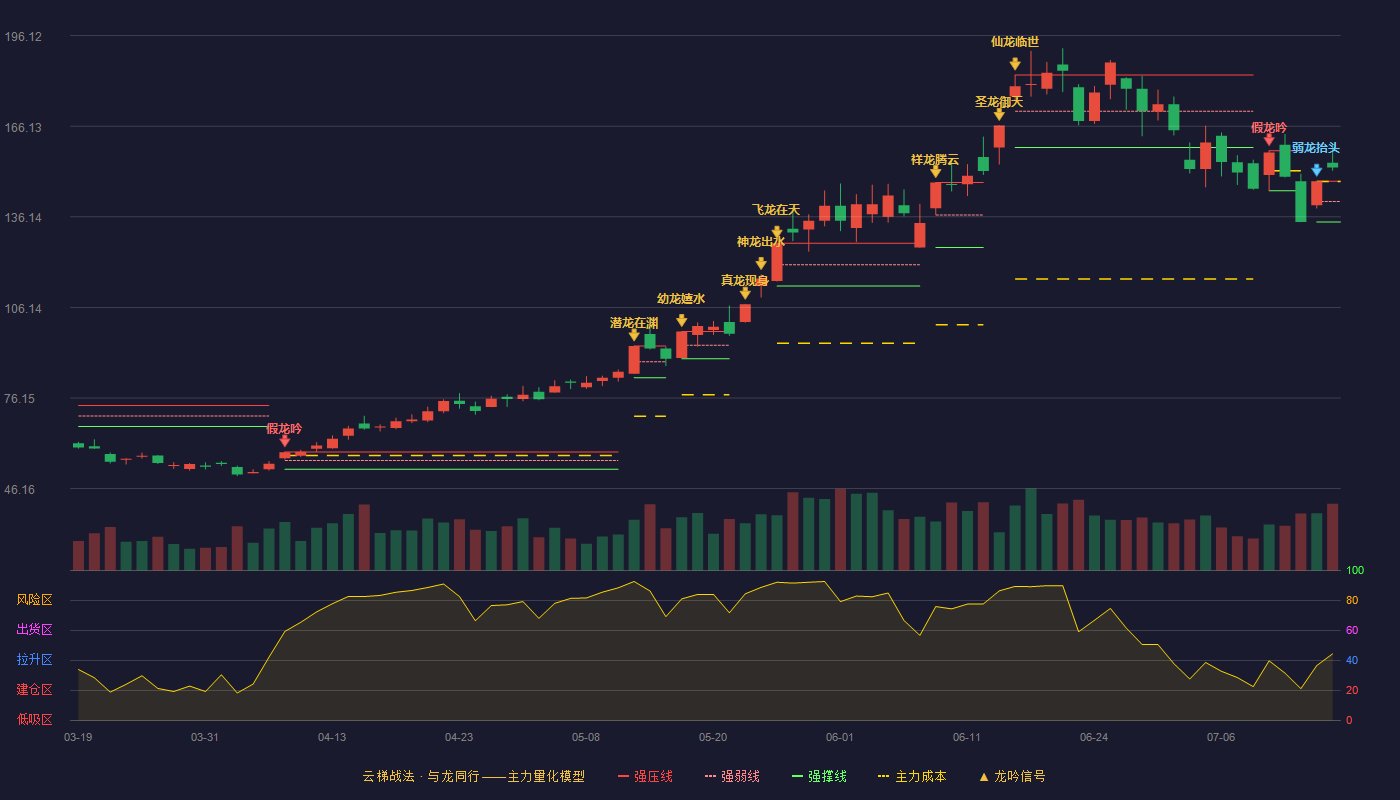Click the orange 80 indicator scale value
The image size is (1400, 800).
point(1352,601)
